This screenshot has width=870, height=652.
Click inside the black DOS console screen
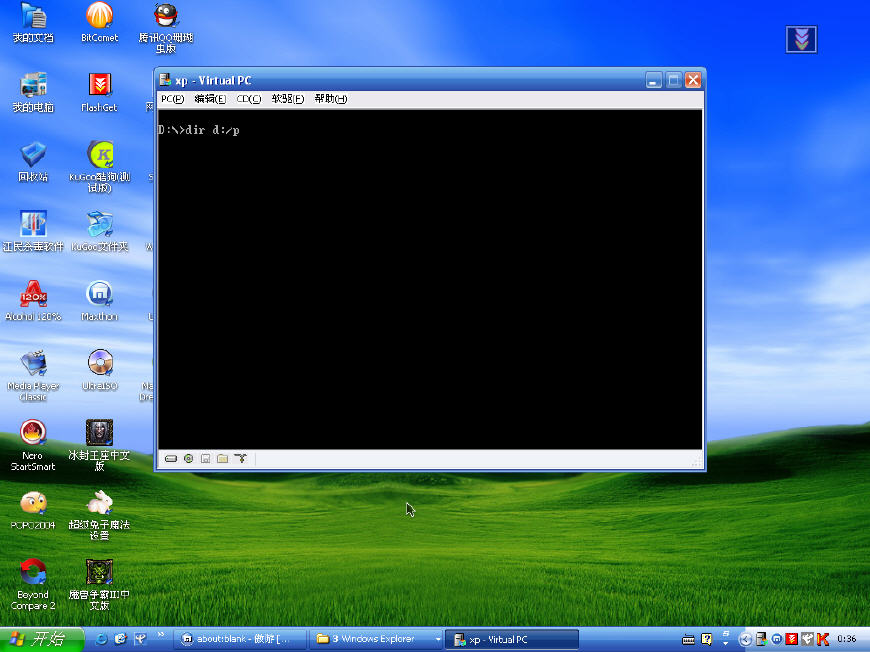(430, 279)
